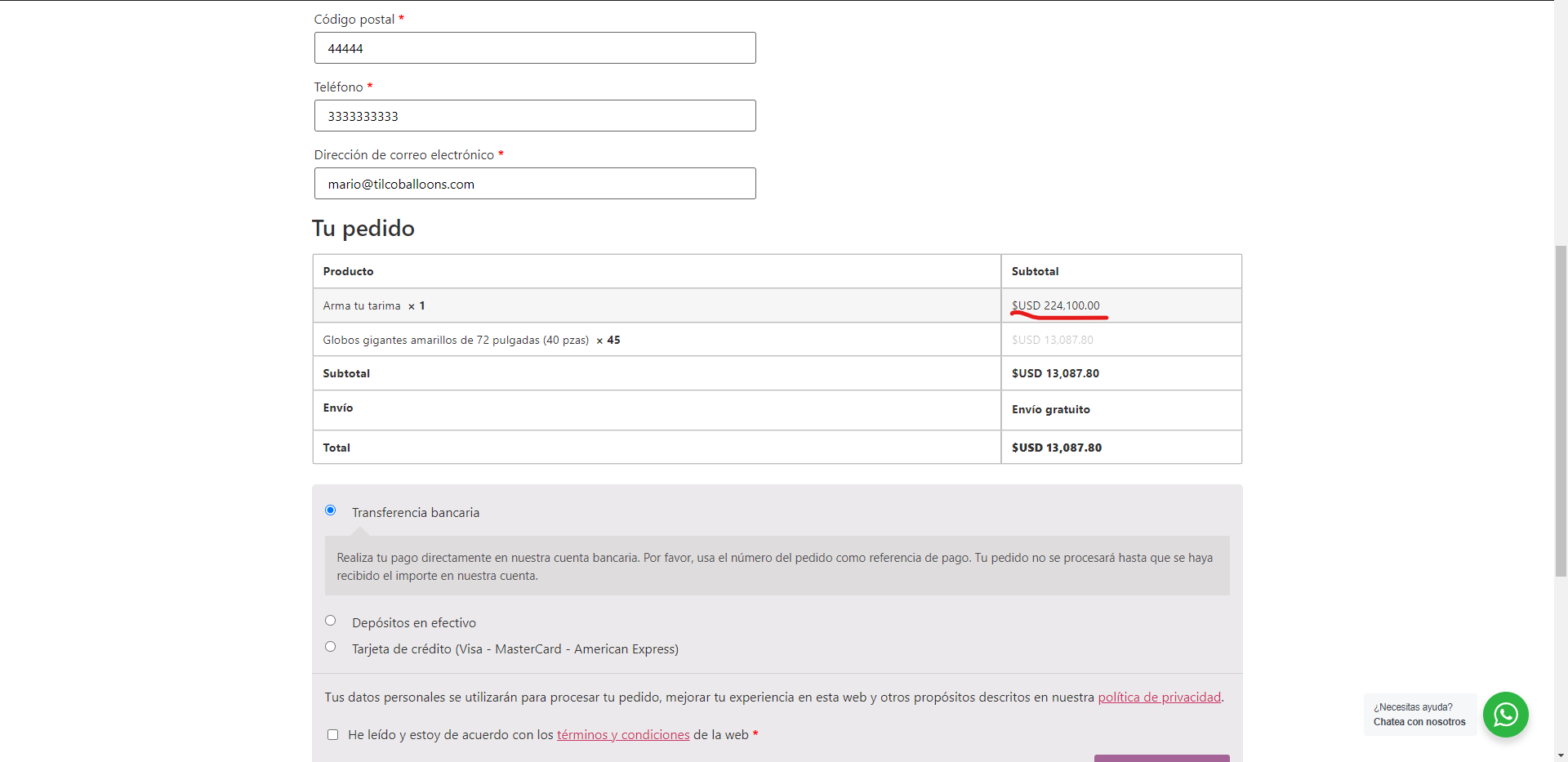Screen dimensions: 1568x762
Task: Click the purple place order button
Action: tap(1161, 758)
